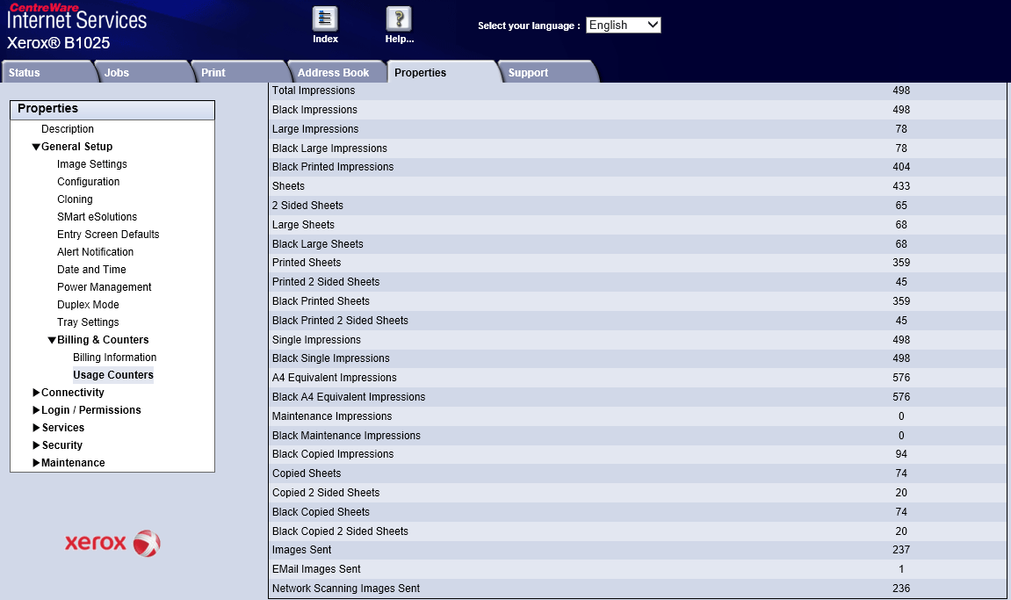Image resolution: width=1011 pixels, height=600 pixels.
Task: Click the Total Impressions row label
Action: point(313,90)
